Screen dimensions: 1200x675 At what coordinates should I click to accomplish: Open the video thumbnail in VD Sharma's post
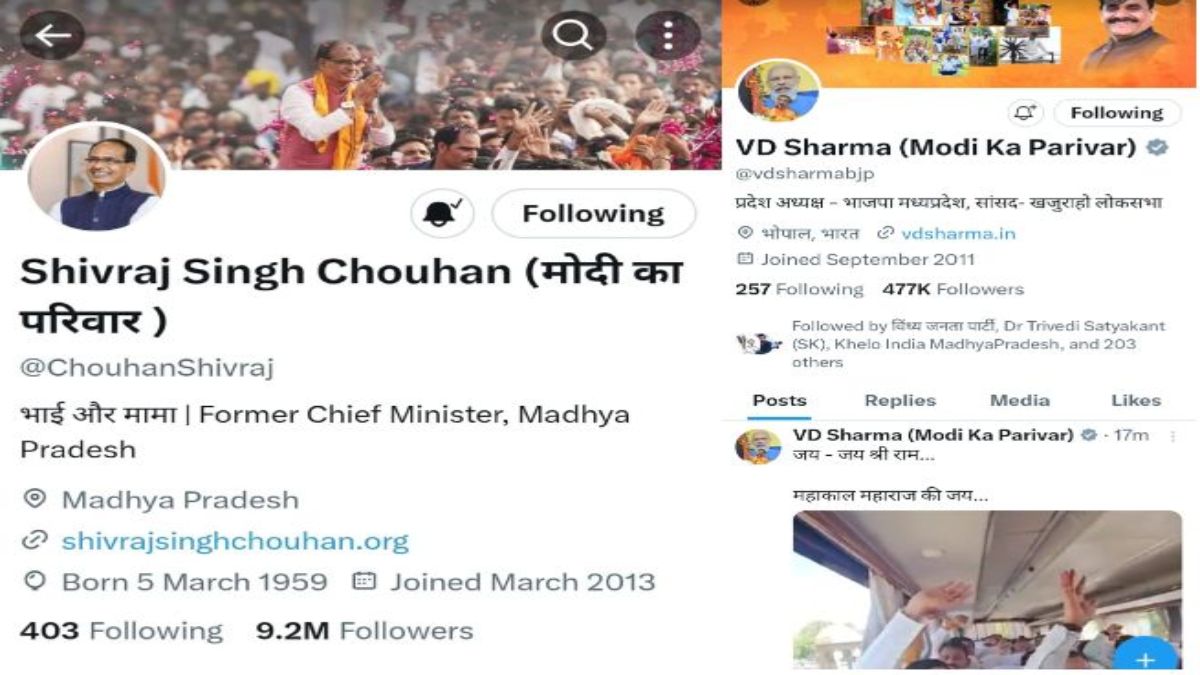pos(987,590)
